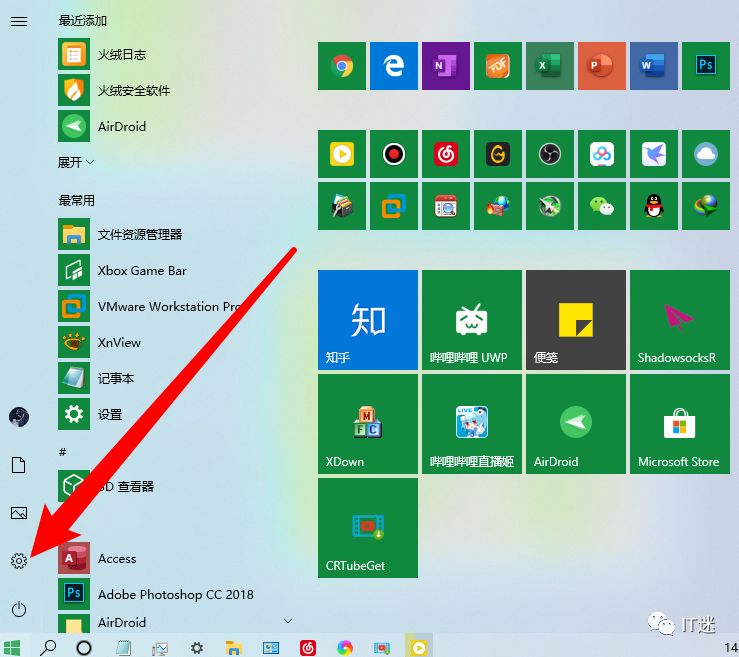Open the OBS Studio tile
The height and width of the screenshot is (657, 739).
click(x=550, y=154)
